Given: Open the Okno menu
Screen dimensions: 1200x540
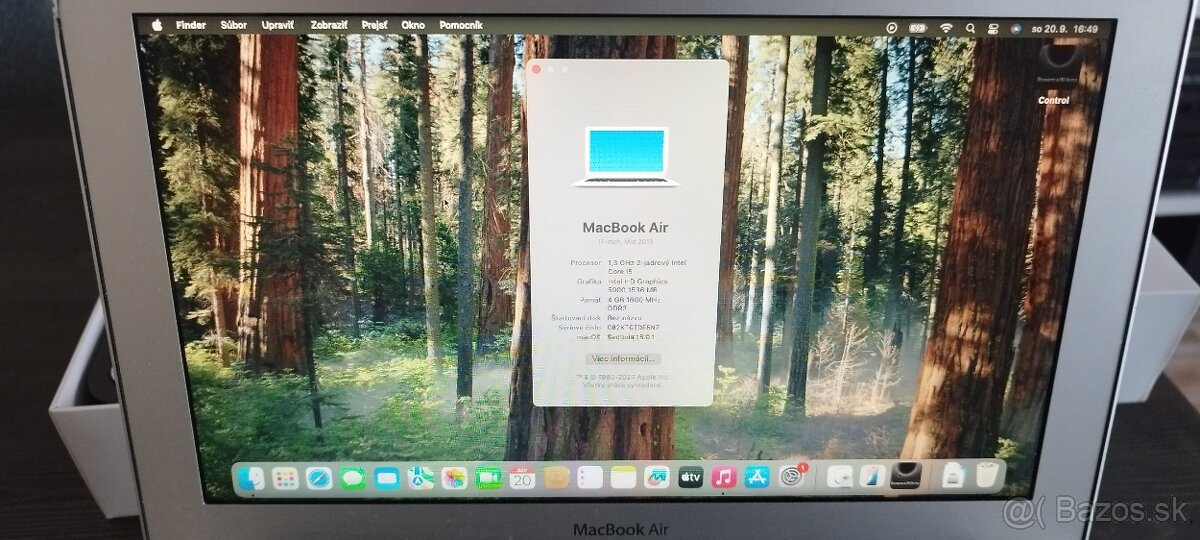Looking at the screenshot, I should pyautogui.click(x=413, y=24).
